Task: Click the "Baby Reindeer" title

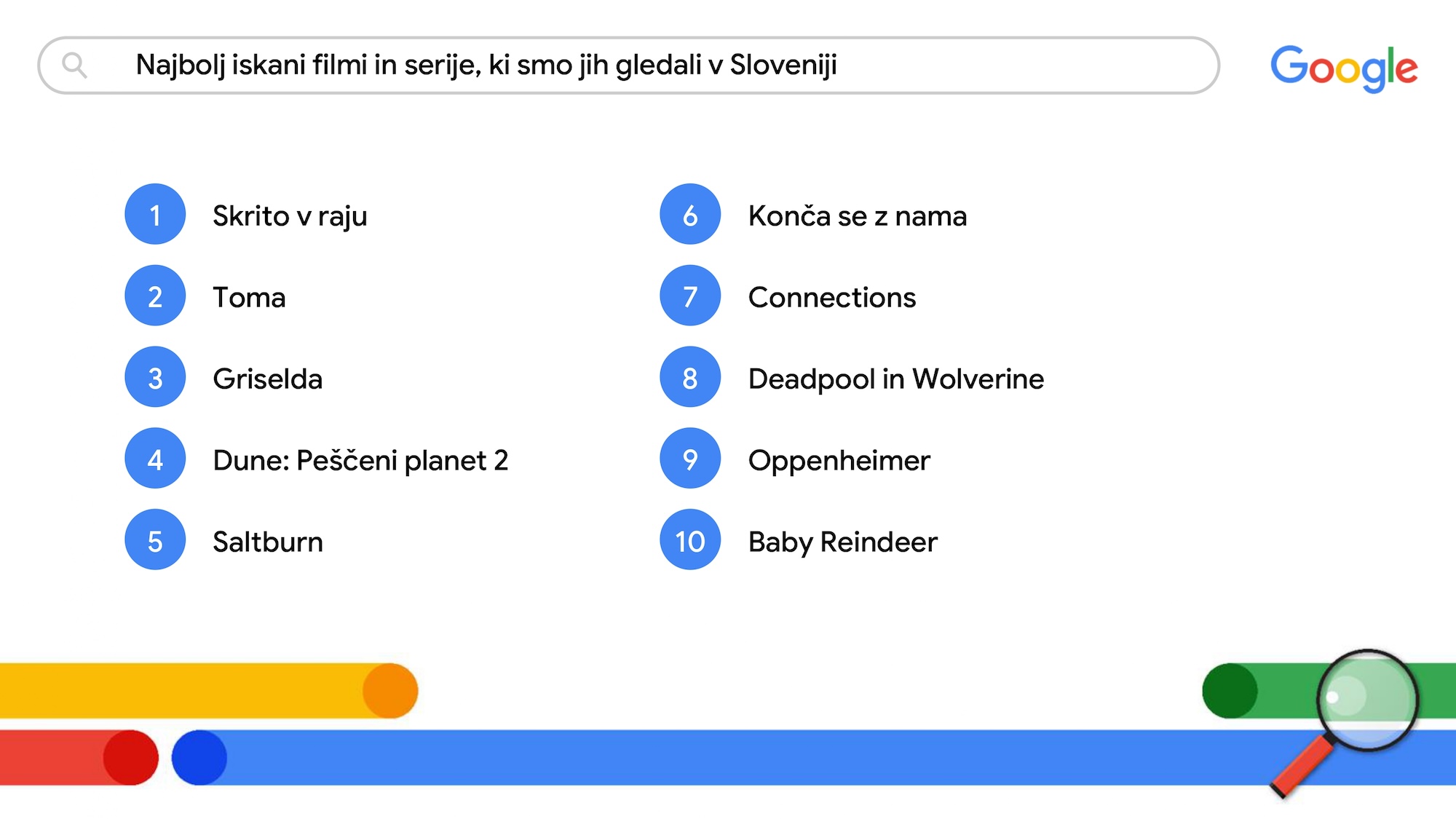Action: 842,542
